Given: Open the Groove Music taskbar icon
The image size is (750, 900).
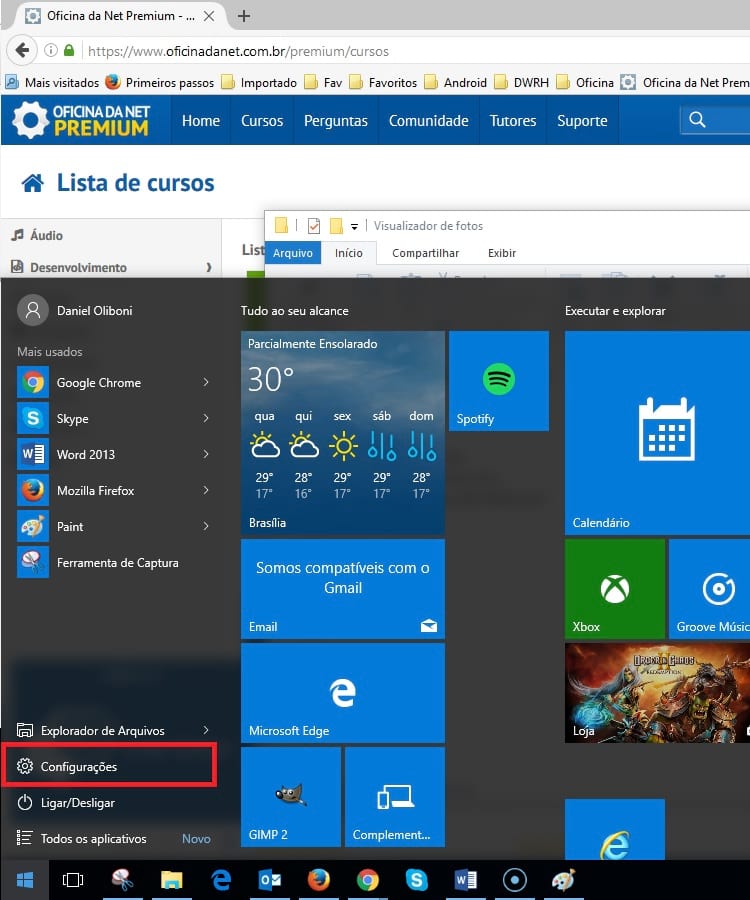Looking at the screenshot, I should click(514, 879).
